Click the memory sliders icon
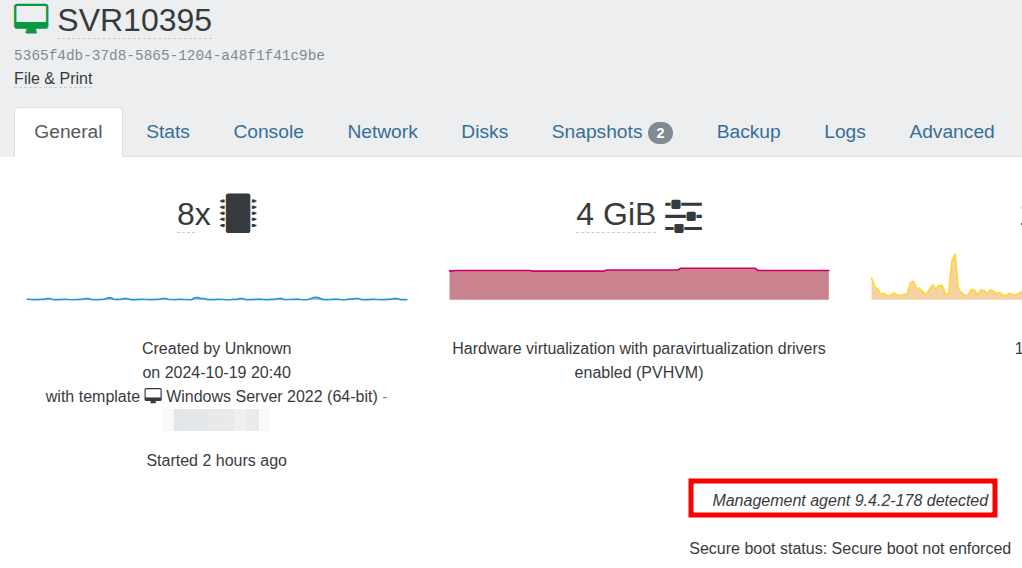 coord(684,215)
